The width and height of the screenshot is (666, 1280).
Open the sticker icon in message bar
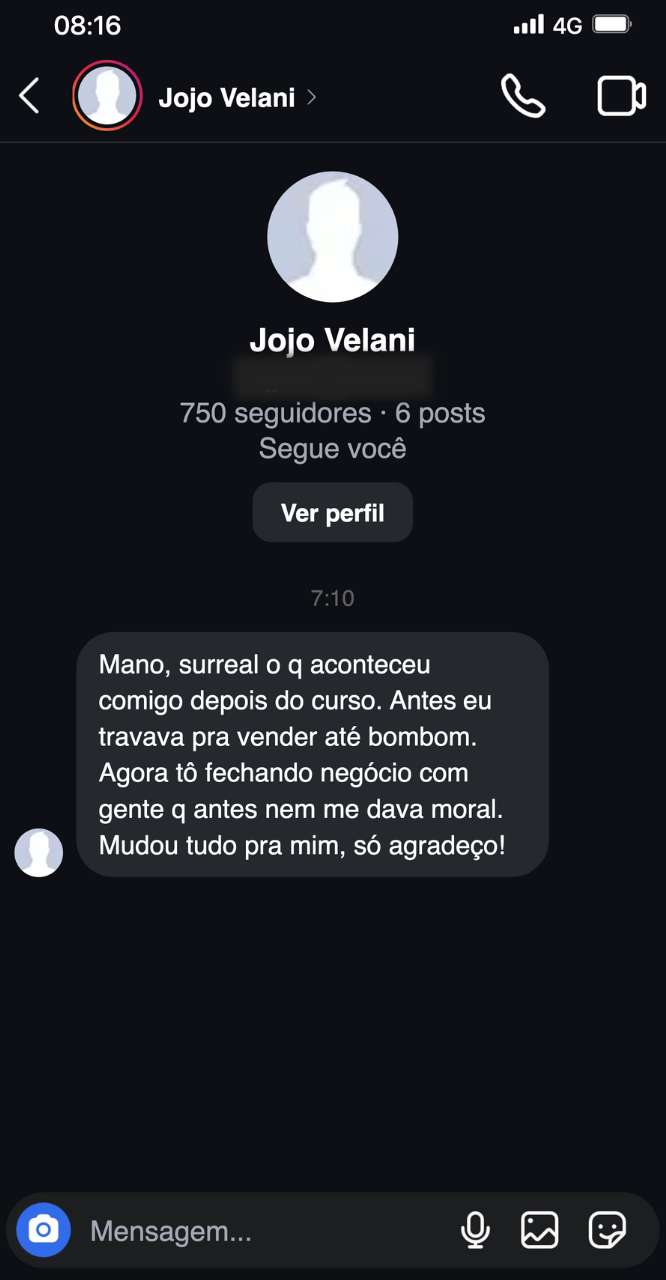pos(607,1230)
